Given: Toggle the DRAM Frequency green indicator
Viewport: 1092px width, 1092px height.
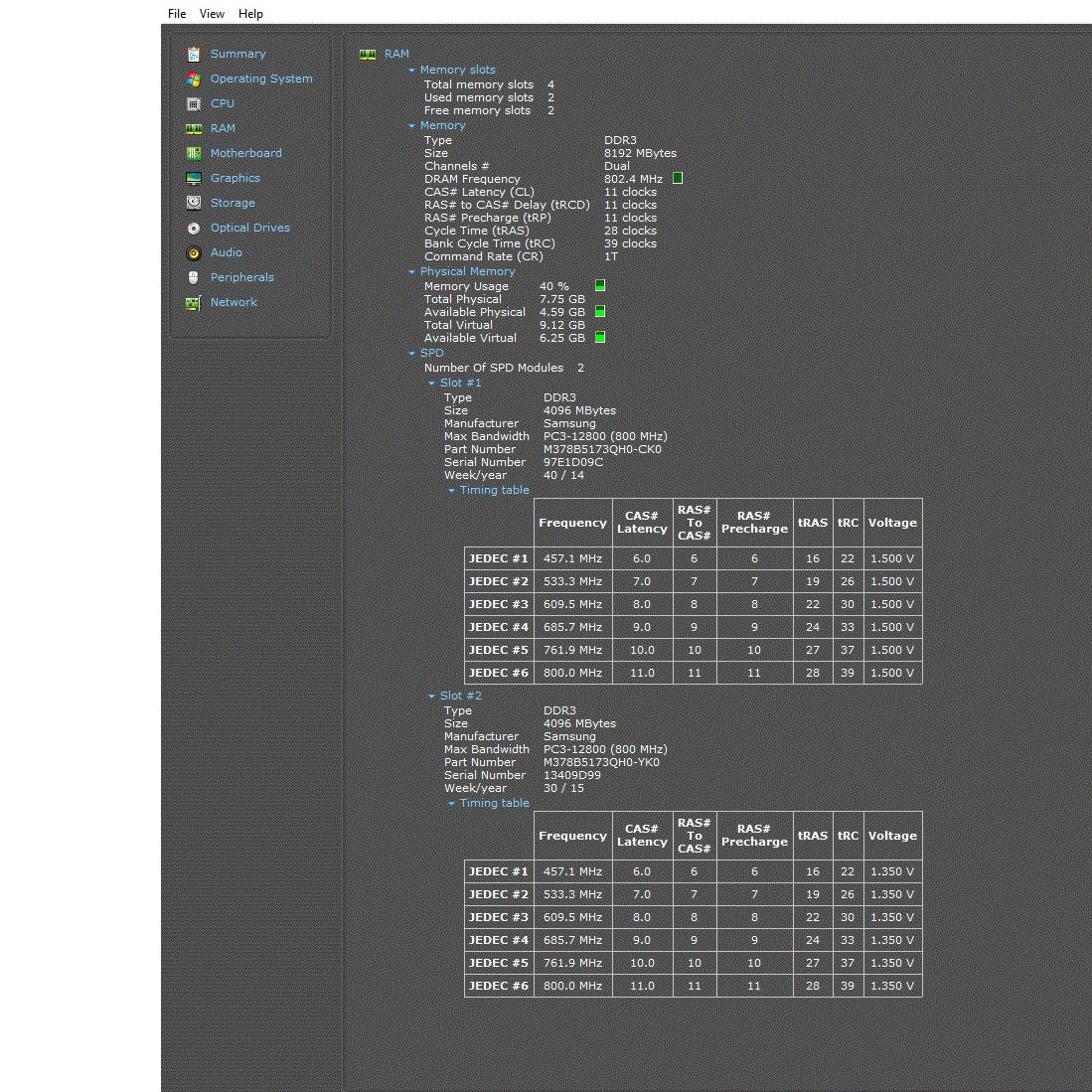Looking at the screenshot, I should coord(678,179).
